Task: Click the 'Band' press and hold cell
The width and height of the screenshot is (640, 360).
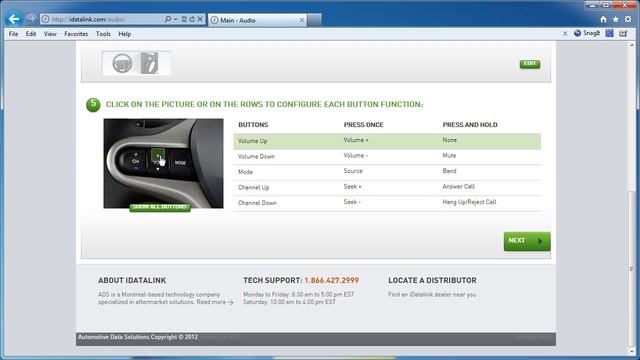Action: click(449, 171)
